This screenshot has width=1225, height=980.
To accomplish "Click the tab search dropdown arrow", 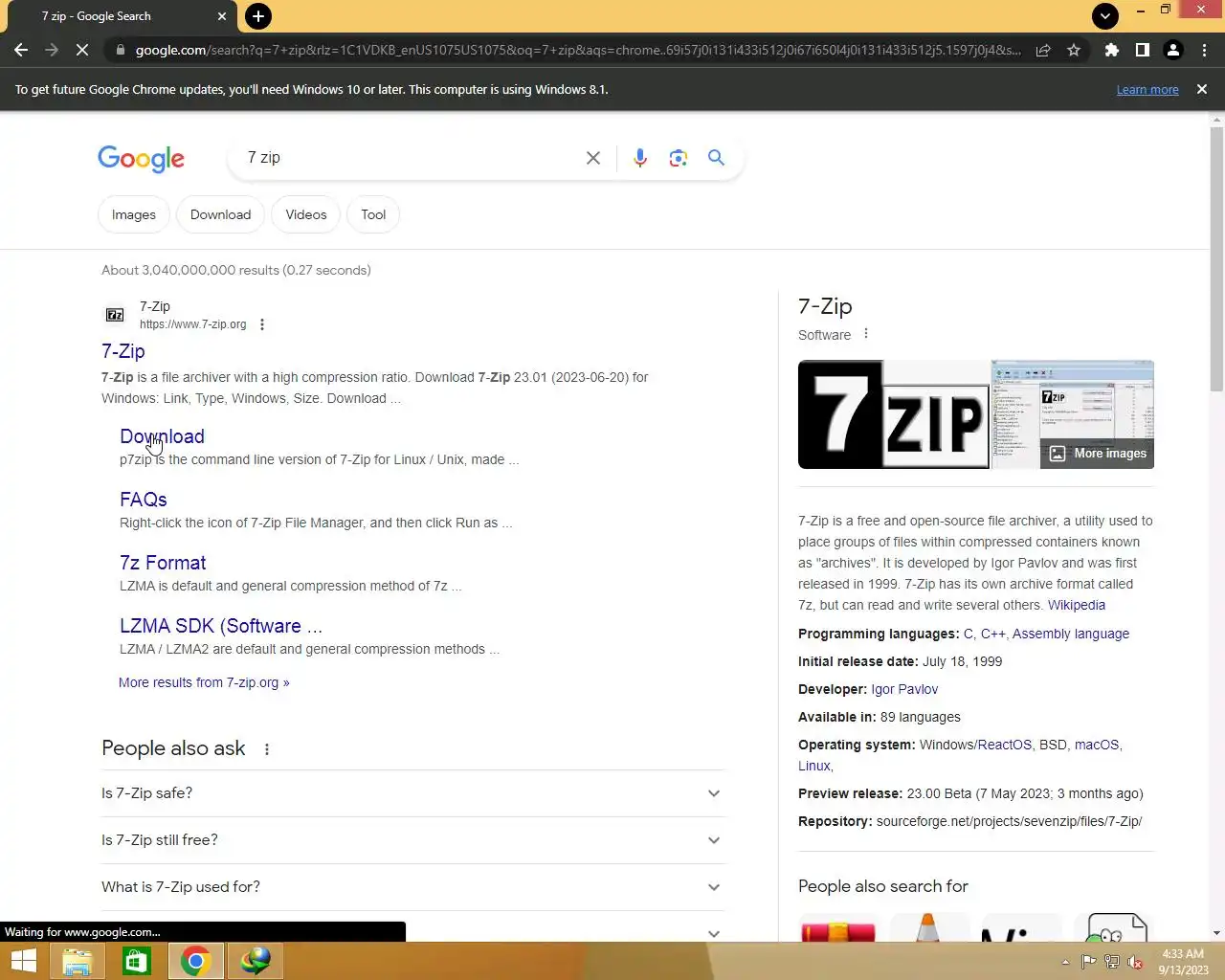I will (1104, 16).
